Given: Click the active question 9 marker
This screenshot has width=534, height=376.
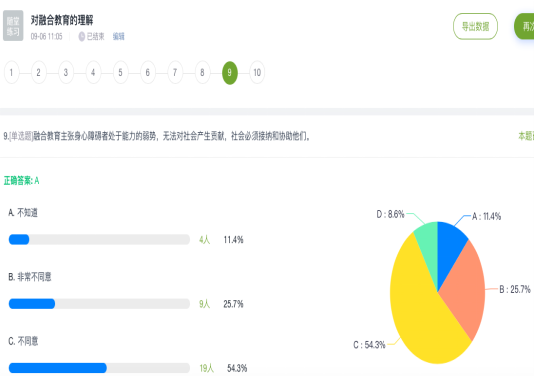Looking at the screenshot, I should 230,73.
